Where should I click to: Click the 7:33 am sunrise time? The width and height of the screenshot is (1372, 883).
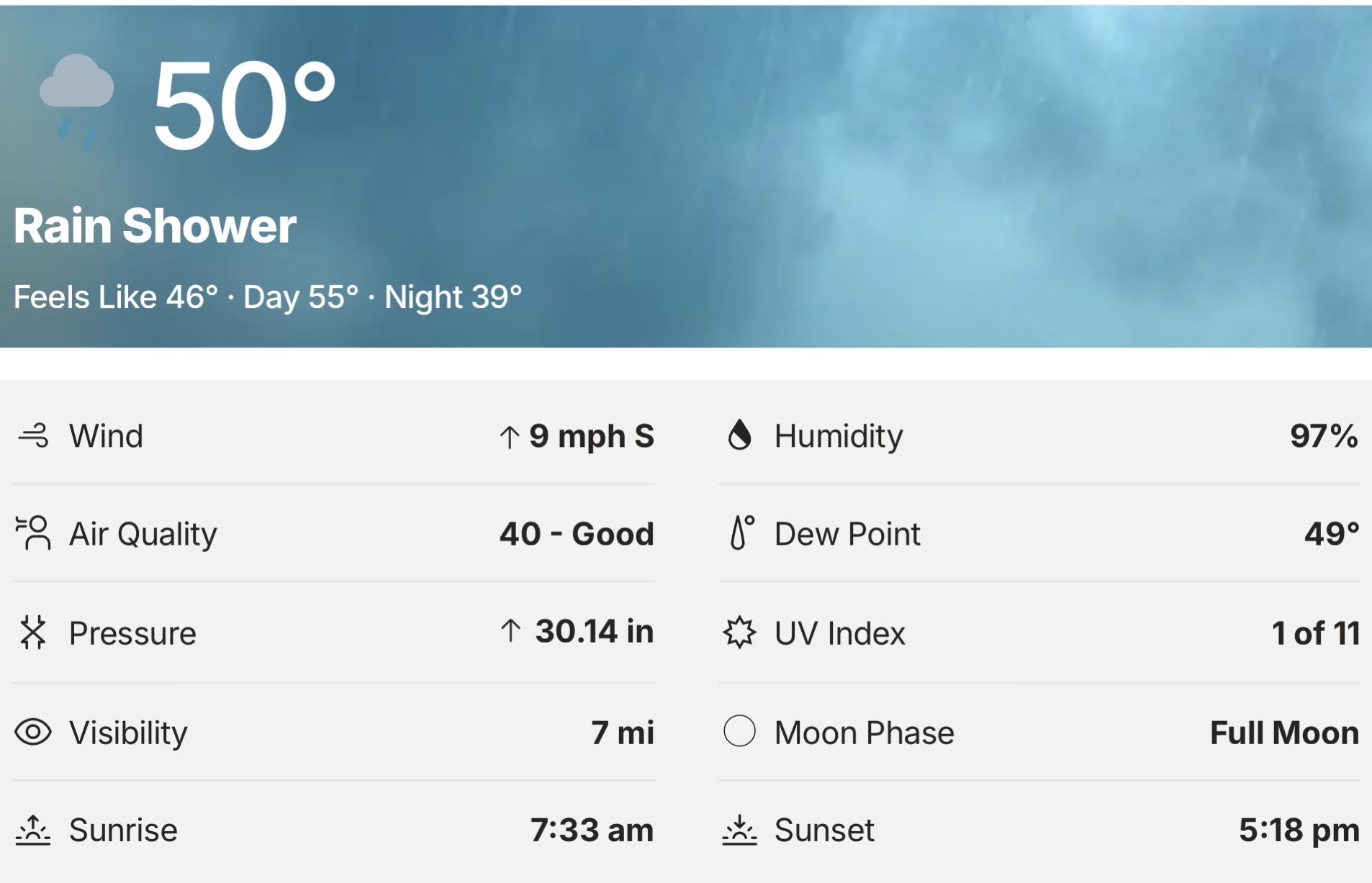592,830
